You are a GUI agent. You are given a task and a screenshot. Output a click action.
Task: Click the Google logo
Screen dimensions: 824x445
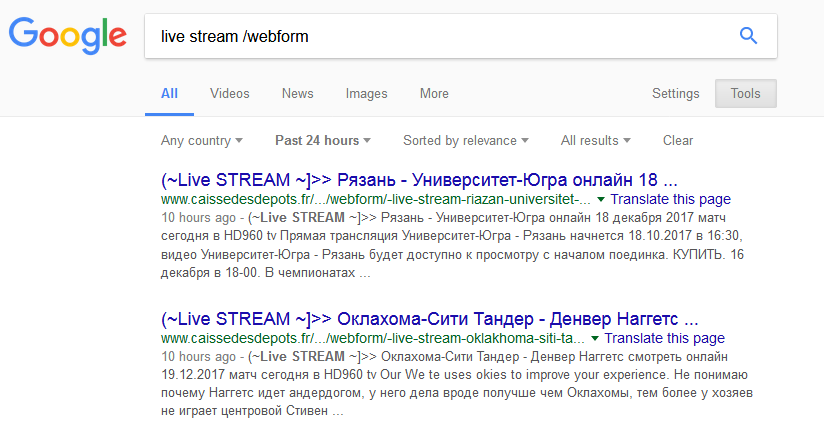pyautogui.click(x=68, y=35)
